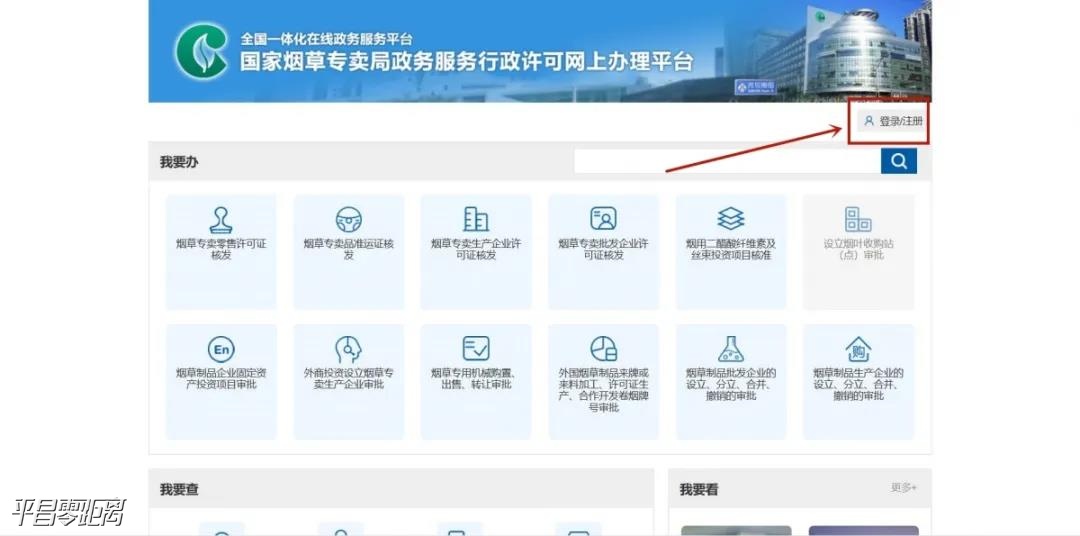Click the 全国一体化在线政务服务平台 banner subtitle
The height and width of the screenshot is (536, 1080).
pyautogui.click(x=326, y=39)
